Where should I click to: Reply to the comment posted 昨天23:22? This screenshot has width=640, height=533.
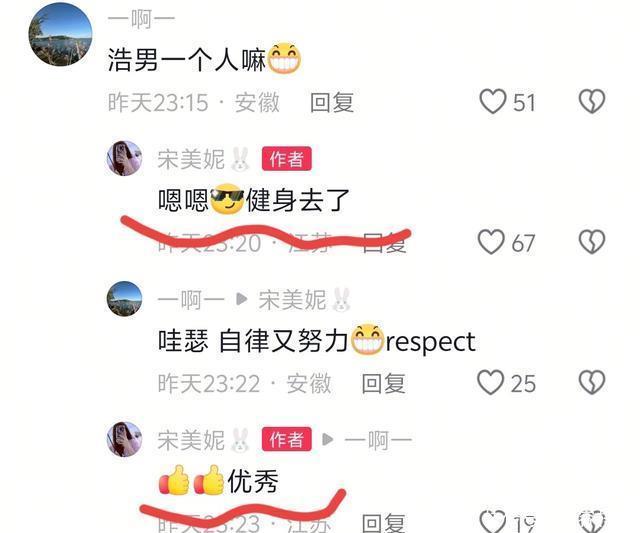[384, 384]
